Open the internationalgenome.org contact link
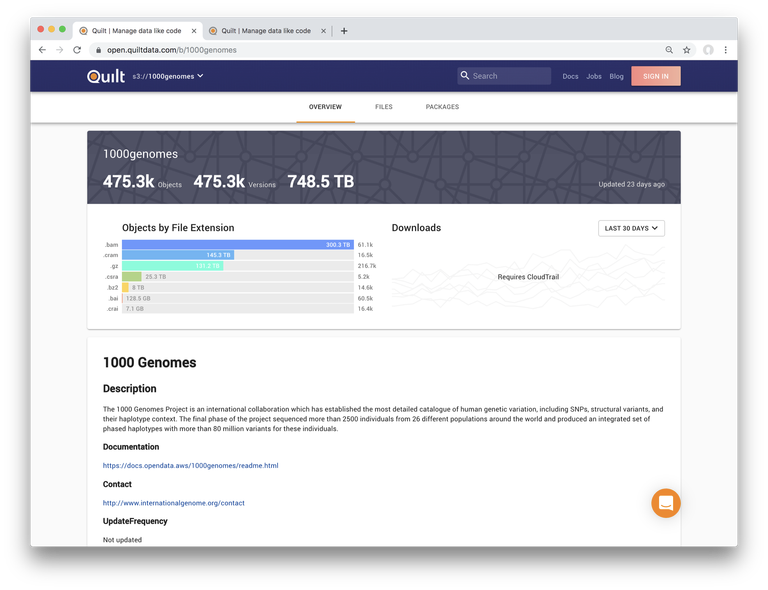The height and width of the screenshot is (590, 768). (173, 503)
